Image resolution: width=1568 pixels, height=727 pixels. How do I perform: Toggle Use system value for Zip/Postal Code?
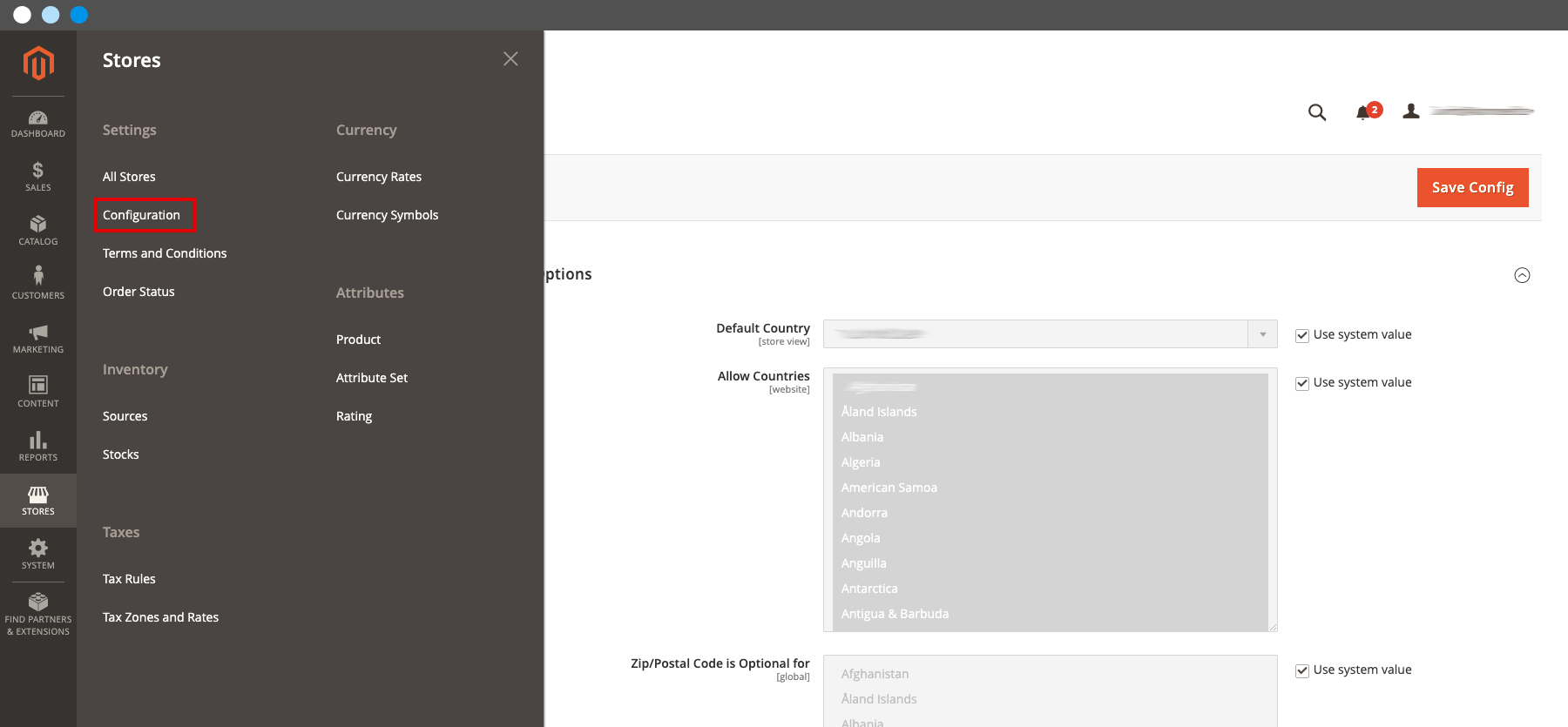click(1302, 671)
